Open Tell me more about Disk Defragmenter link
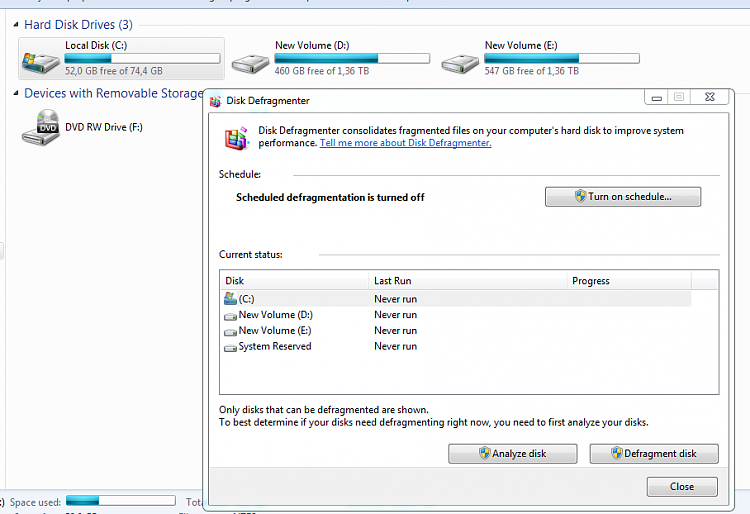This screenshot has height=514, width=750. tap(405, 142)
